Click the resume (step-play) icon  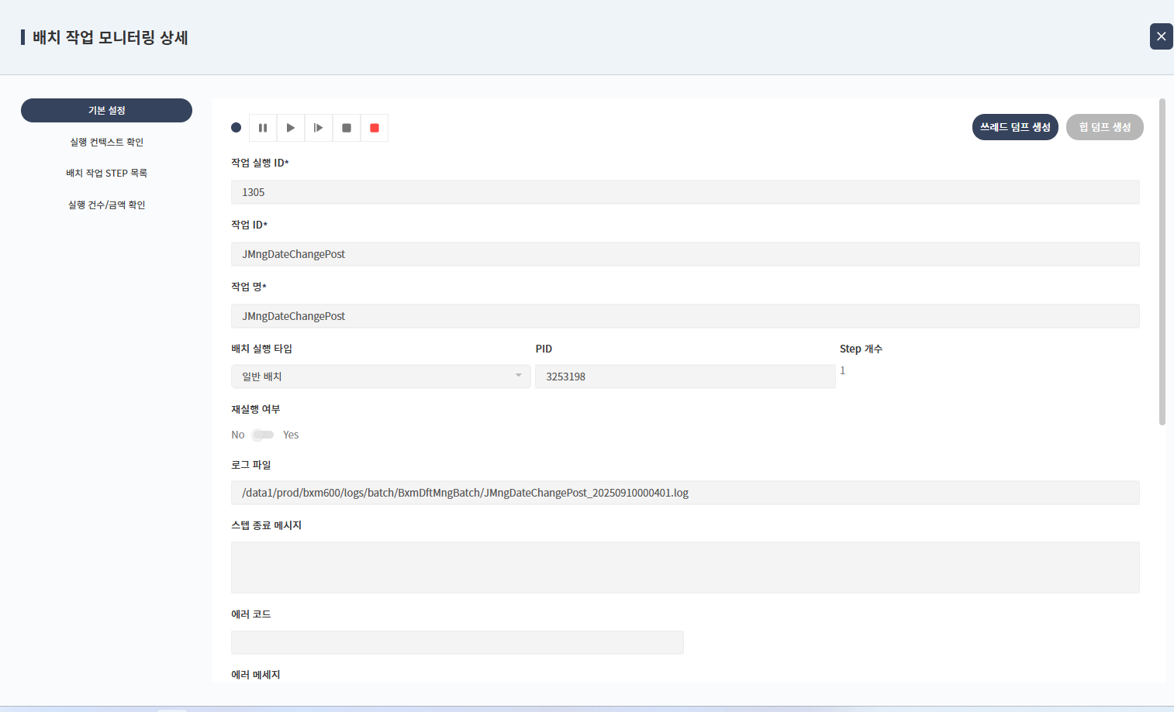pos(318,128)
